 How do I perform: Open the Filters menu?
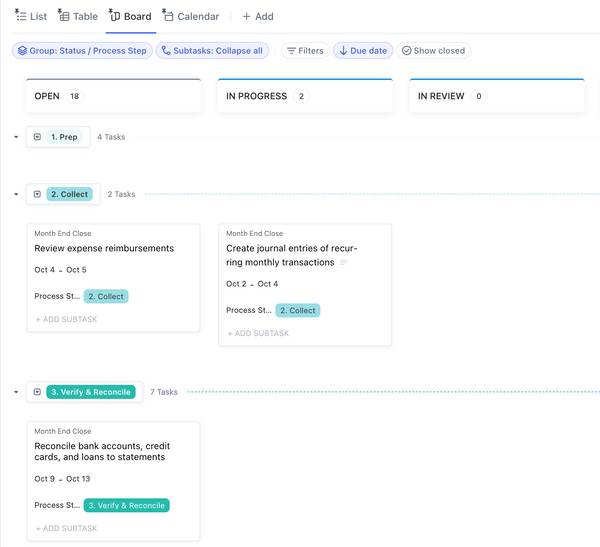pos(304,50)
